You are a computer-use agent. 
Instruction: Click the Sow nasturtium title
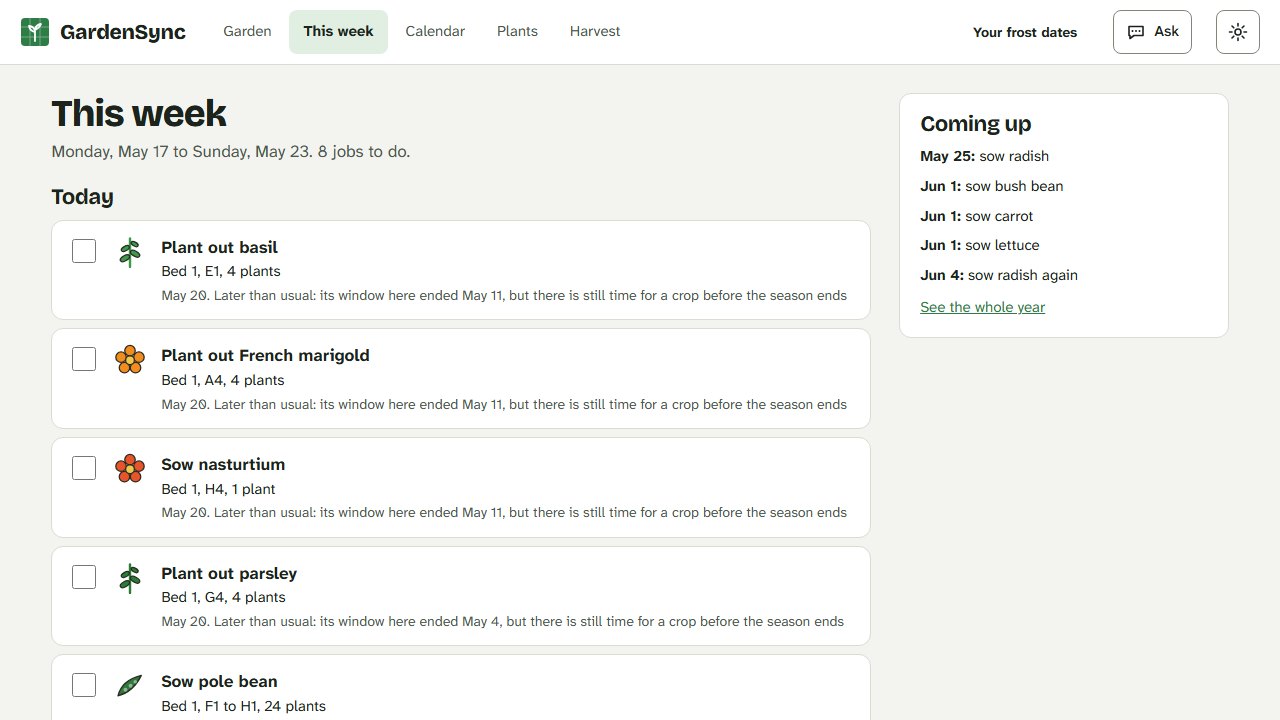[x=223, y=464]
